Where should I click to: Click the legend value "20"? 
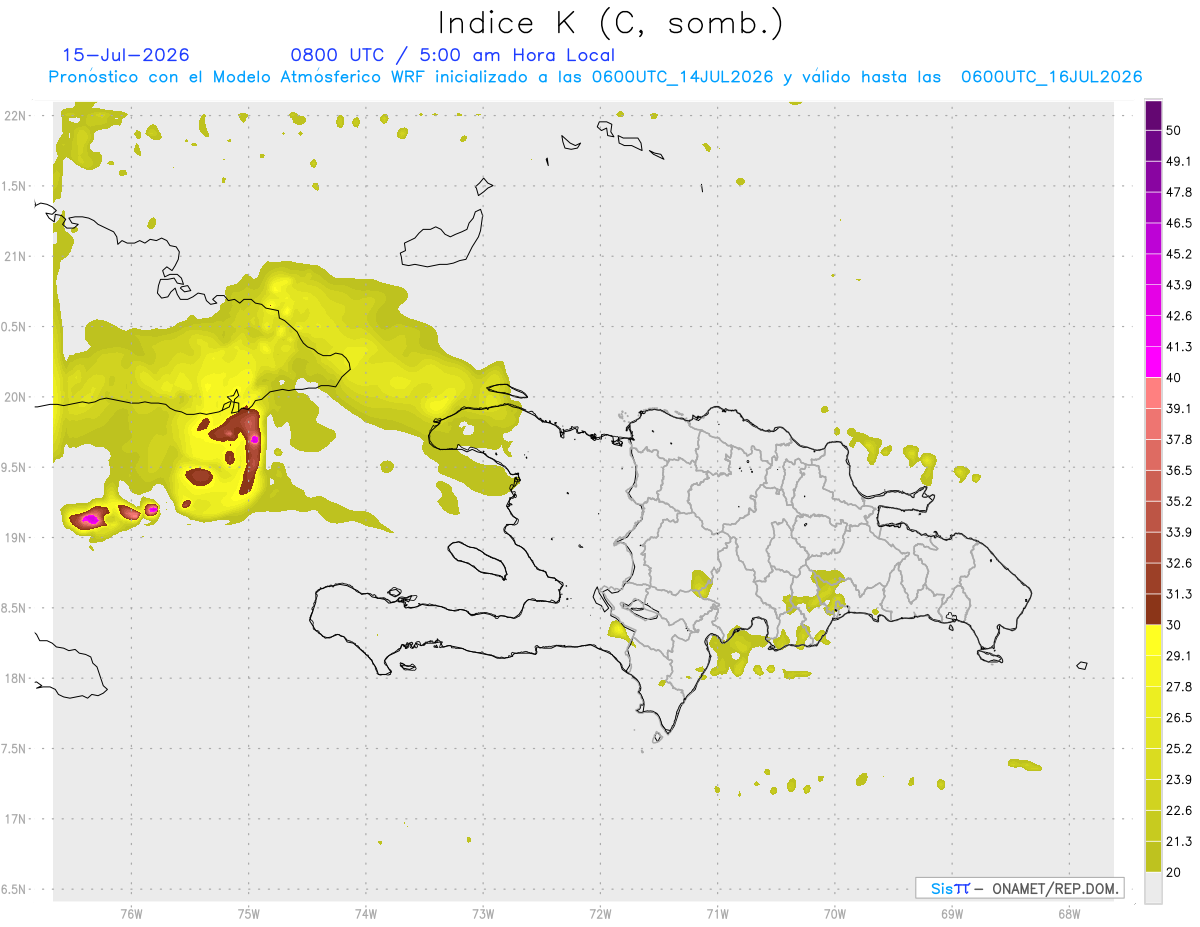pyautogui.click(x=1174, y=872)
